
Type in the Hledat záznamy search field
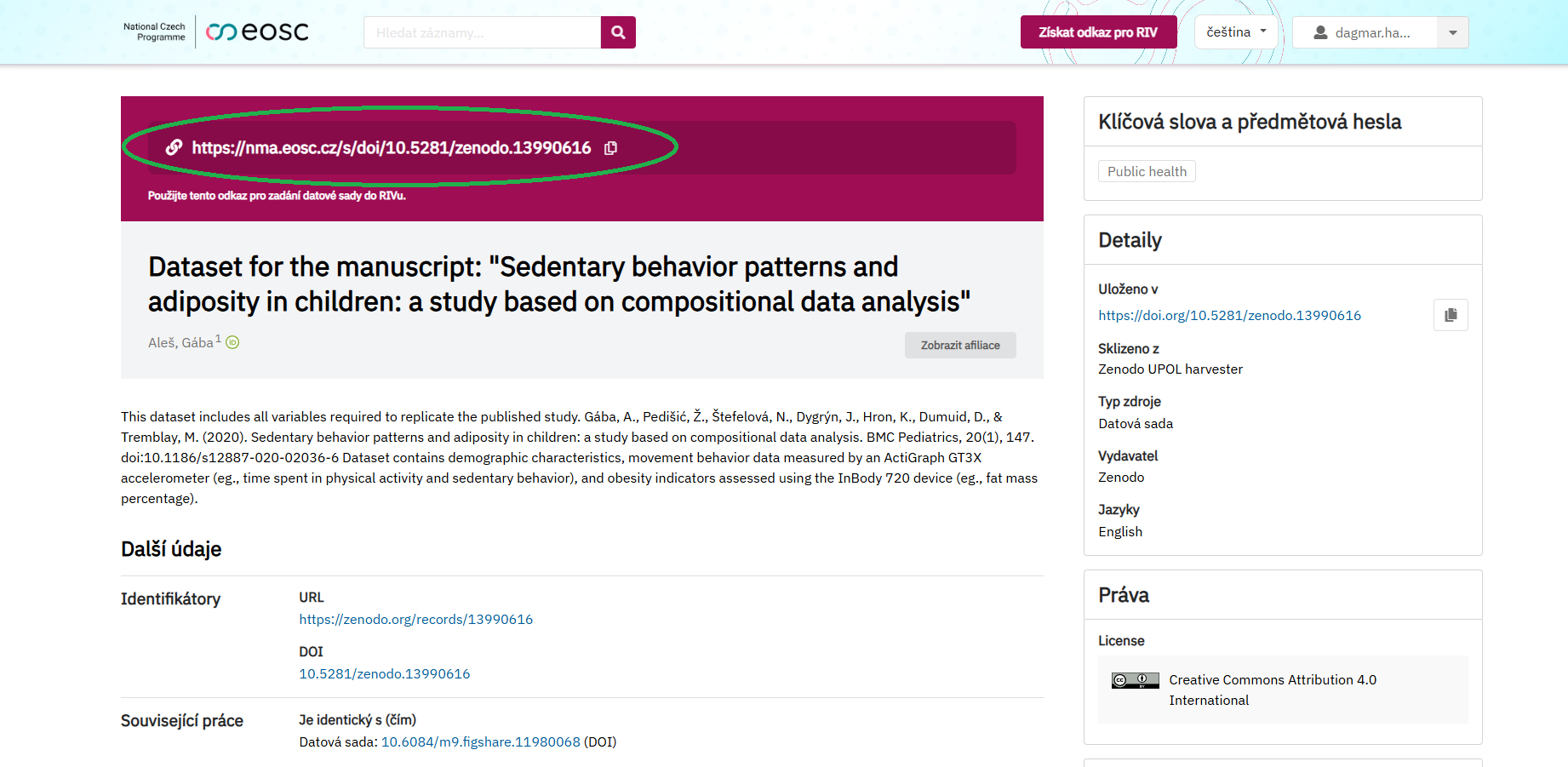(x=482, y=32)
